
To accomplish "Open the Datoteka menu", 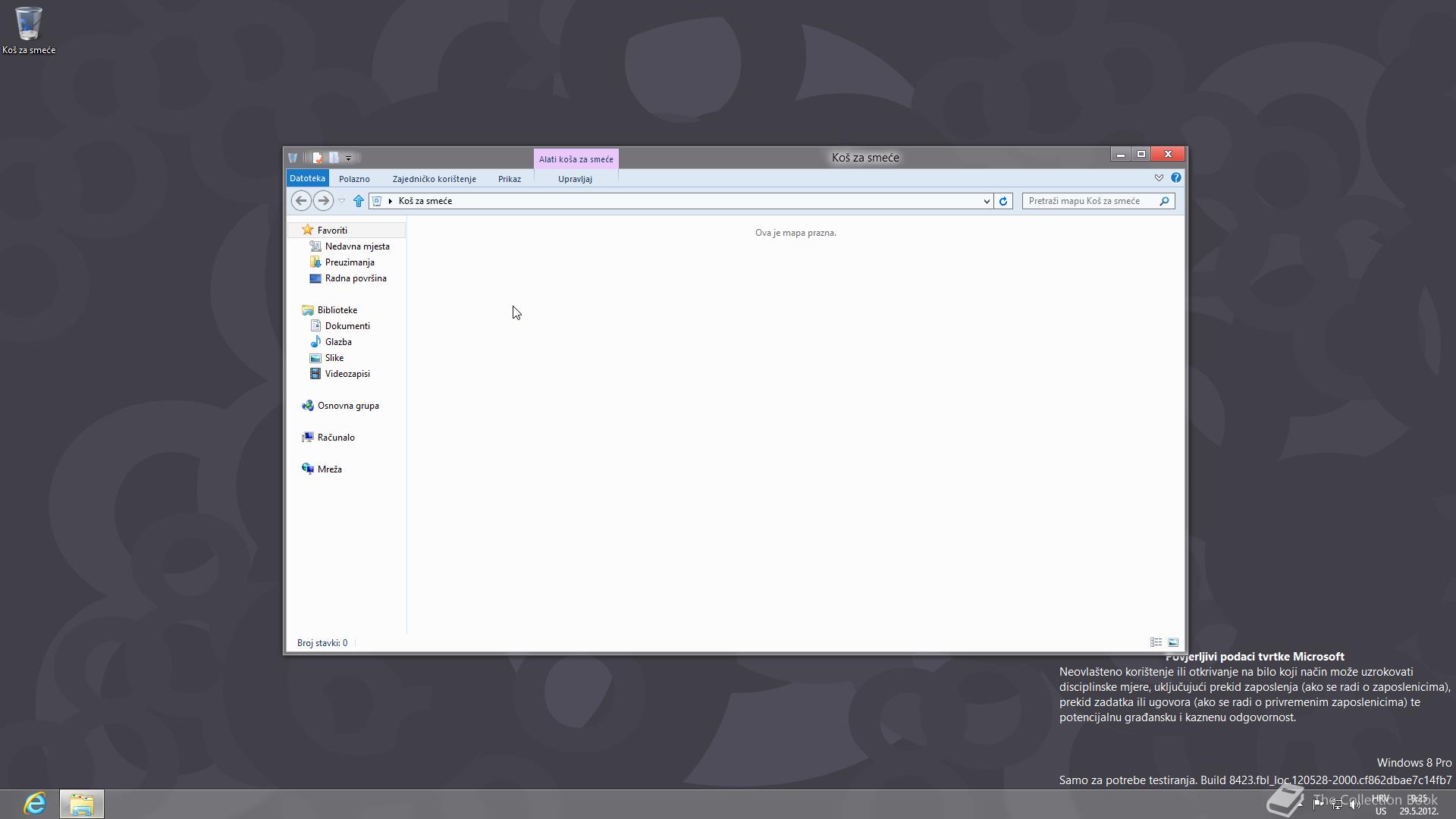I will 307,177.
